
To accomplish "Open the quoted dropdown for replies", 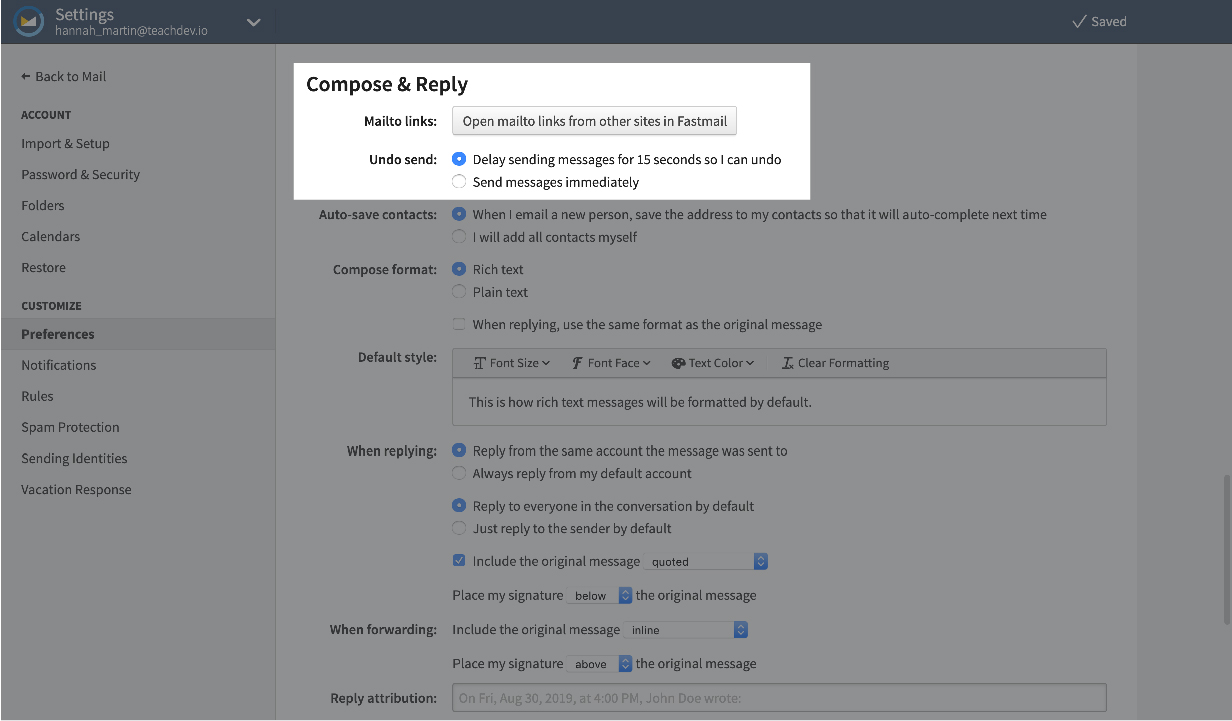I will tap(706, 562).
